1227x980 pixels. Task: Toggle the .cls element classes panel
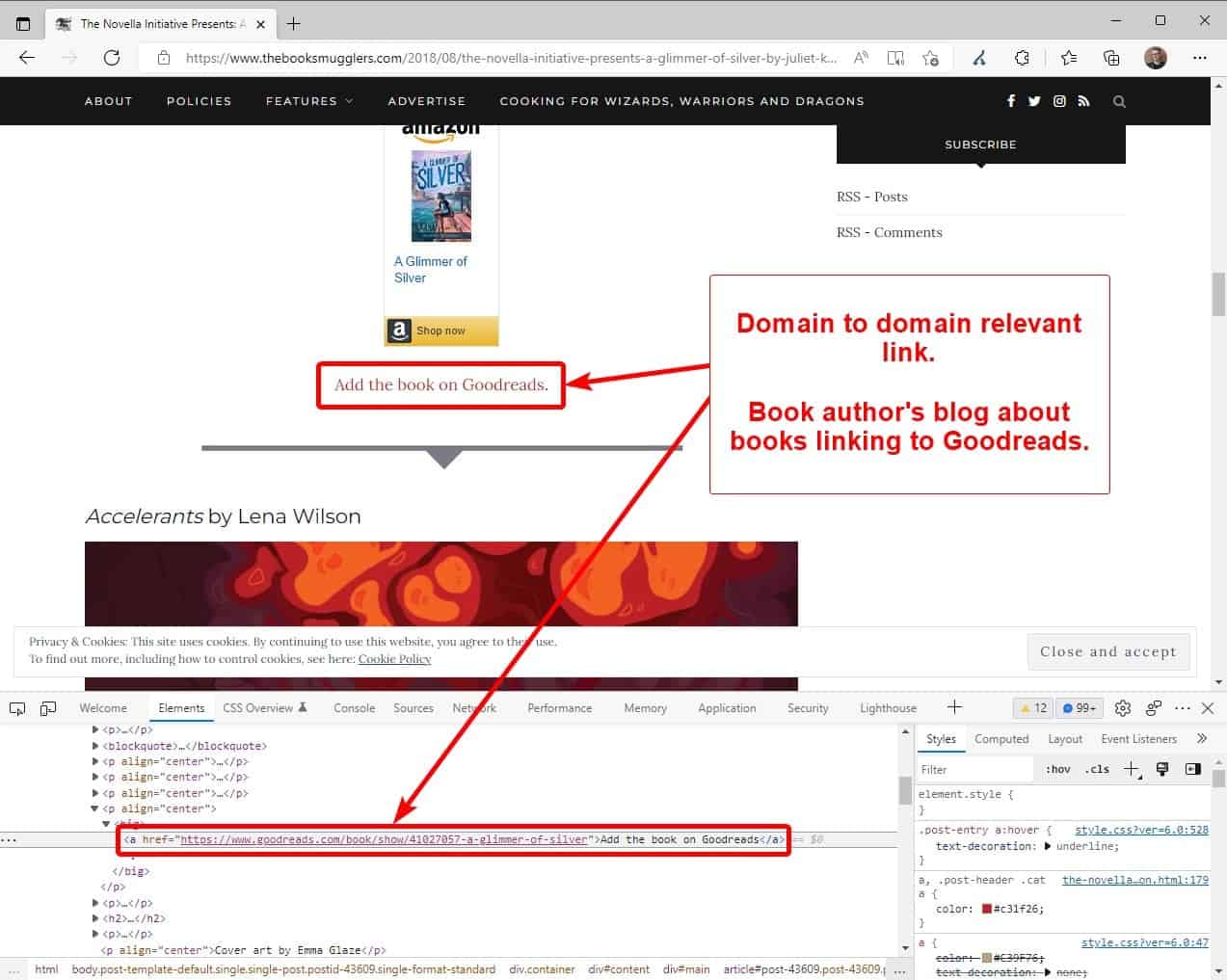(x=1097, y=769)
